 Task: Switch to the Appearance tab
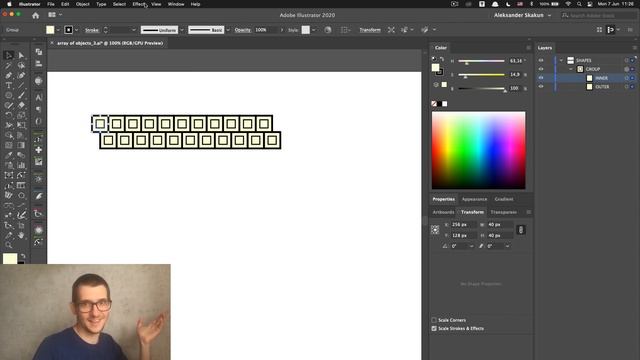[474, 199]
